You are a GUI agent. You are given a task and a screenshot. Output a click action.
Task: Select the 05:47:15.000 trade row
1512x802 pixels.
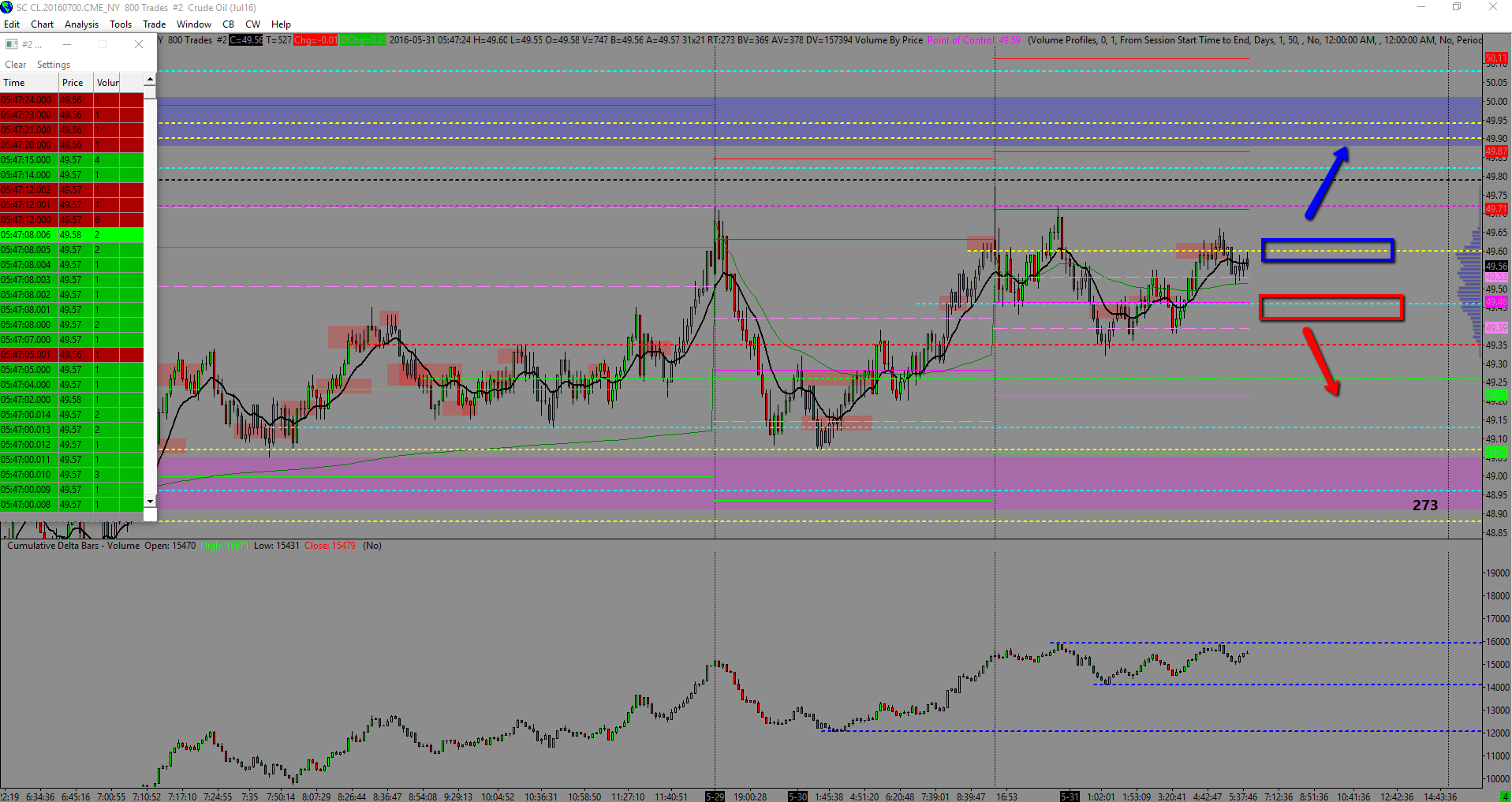72,160
